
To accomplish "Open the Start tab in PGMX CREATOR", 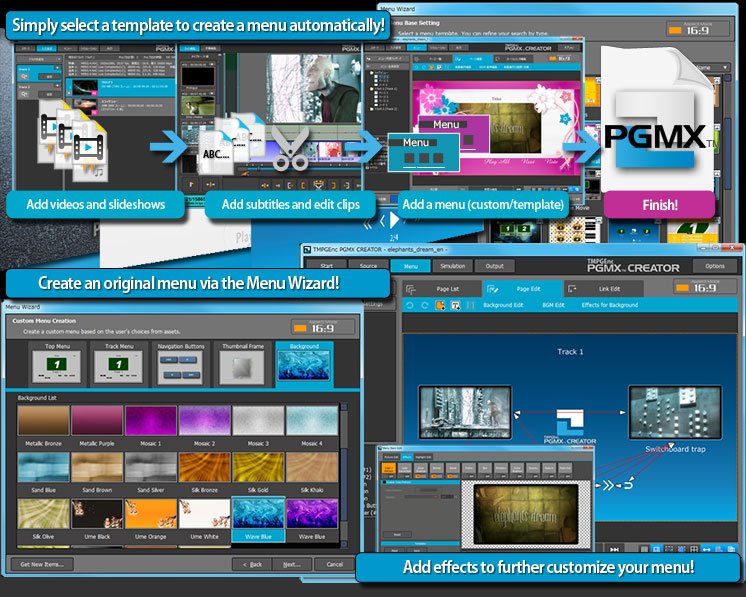I will pyautogui.click(x=326, y=266).
